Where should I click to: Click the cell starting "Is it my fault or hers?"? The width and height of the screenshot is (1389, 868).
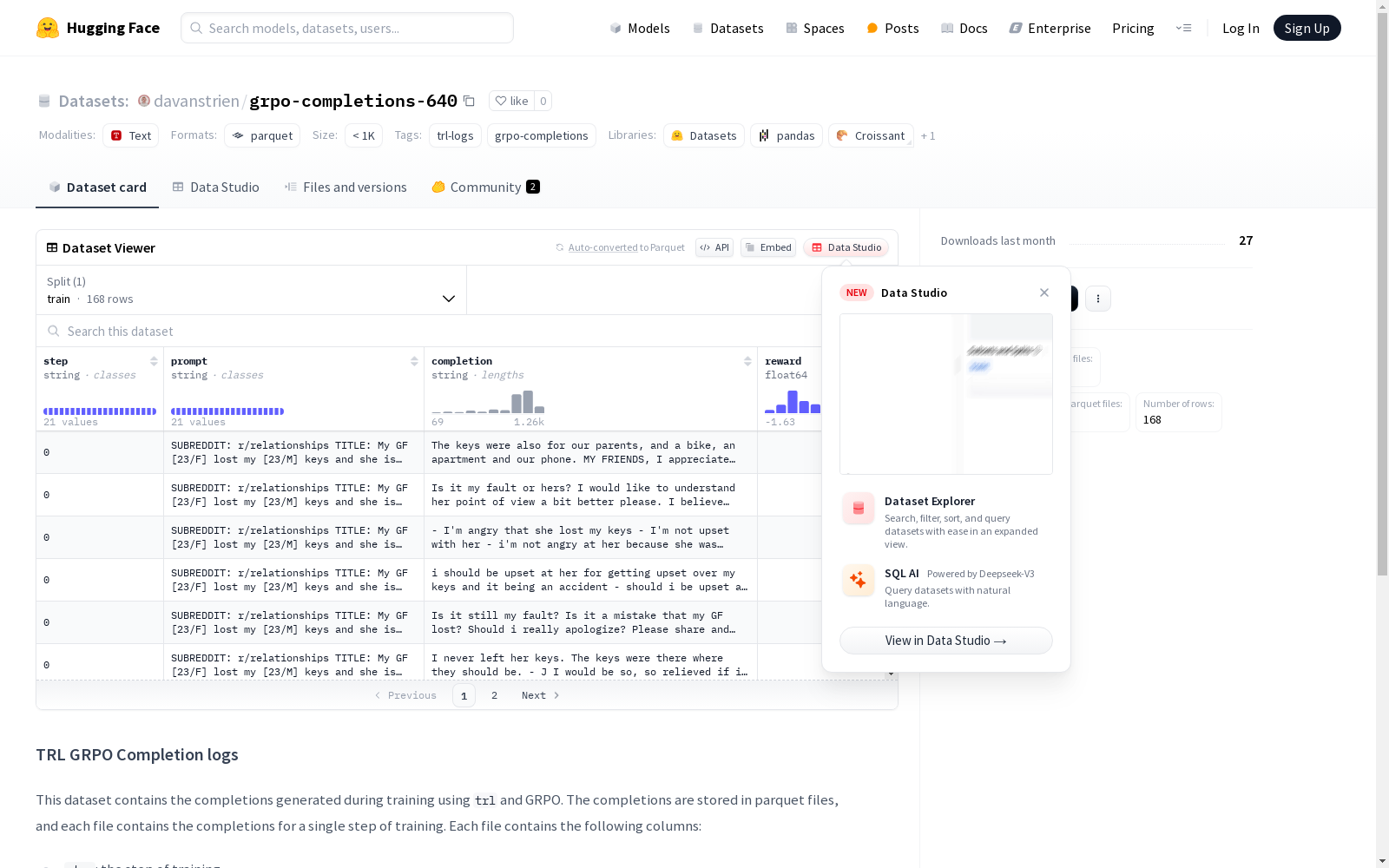pos(590,495)
